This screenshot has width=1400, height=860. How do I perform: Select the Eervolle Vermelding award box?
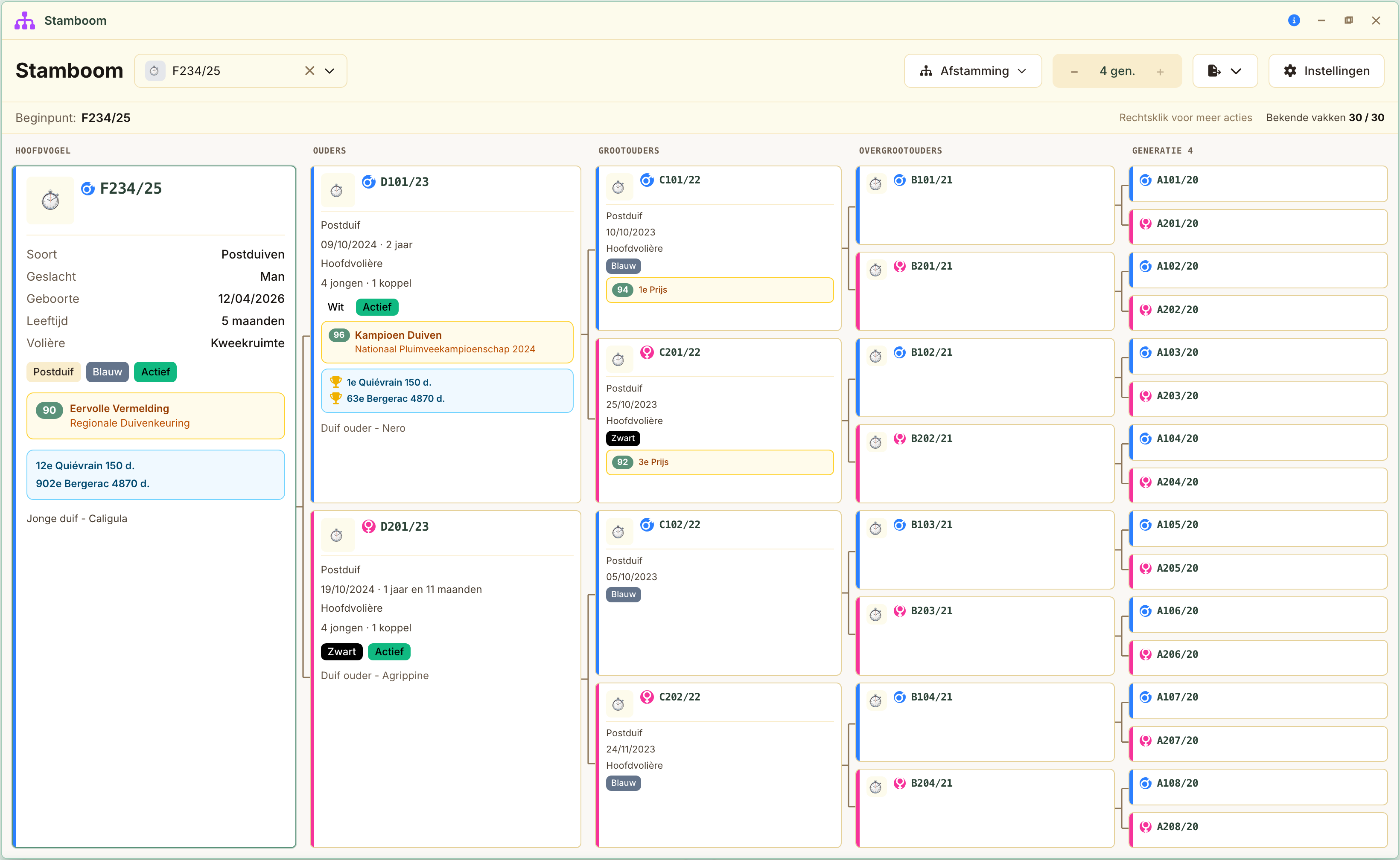click(x=155, y=415)
